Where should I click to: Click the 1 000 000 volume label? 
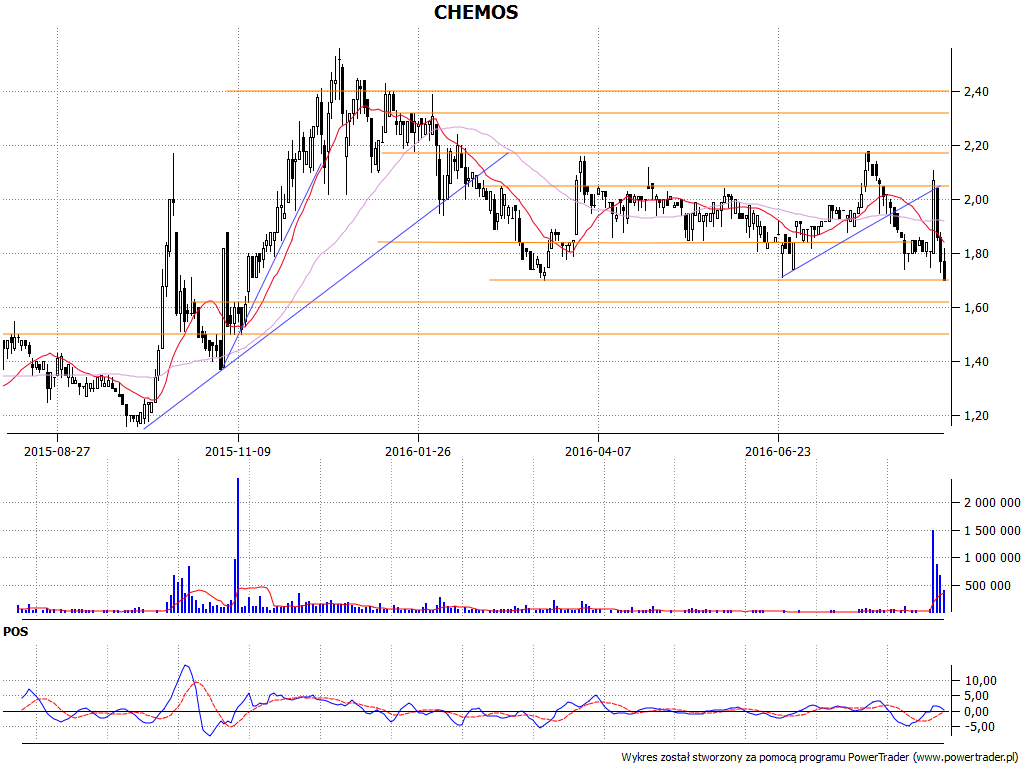pos(991,558)
